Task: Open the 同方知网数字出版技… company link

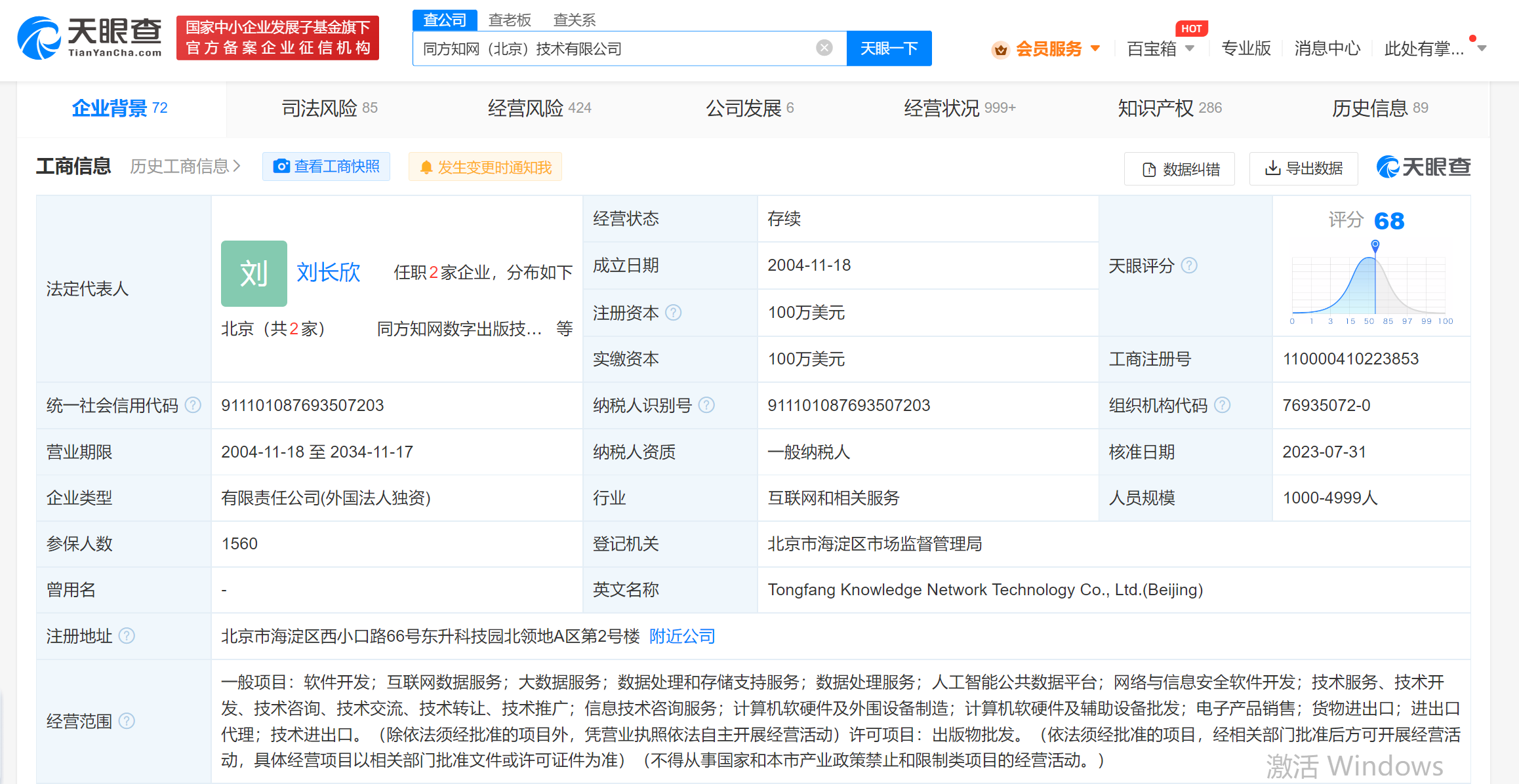Action: pyautogui.click(x=458, y=328)
